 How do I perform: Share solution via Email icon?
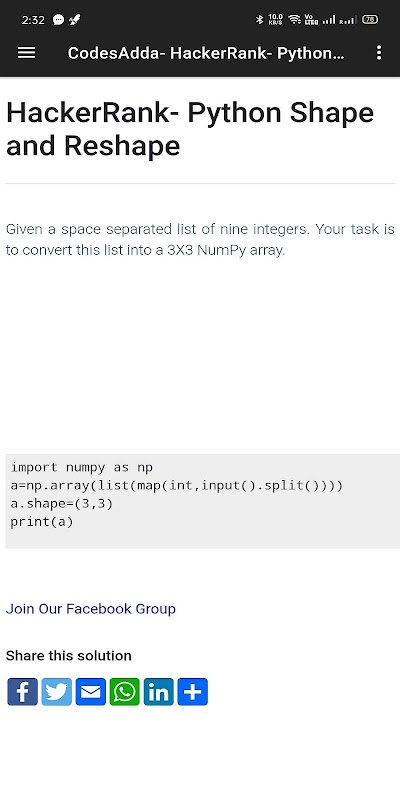[x=91, y=692]
